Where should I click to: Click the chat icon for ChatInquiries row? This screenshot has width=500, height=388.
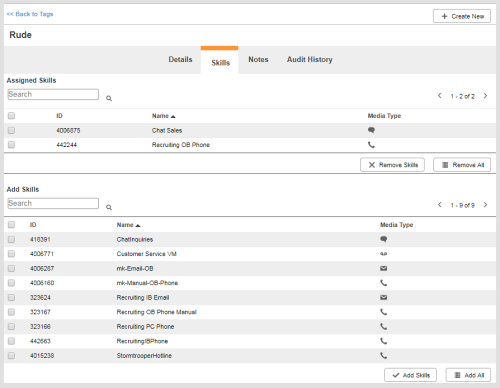pyautogui.click(x=384, y=239)
